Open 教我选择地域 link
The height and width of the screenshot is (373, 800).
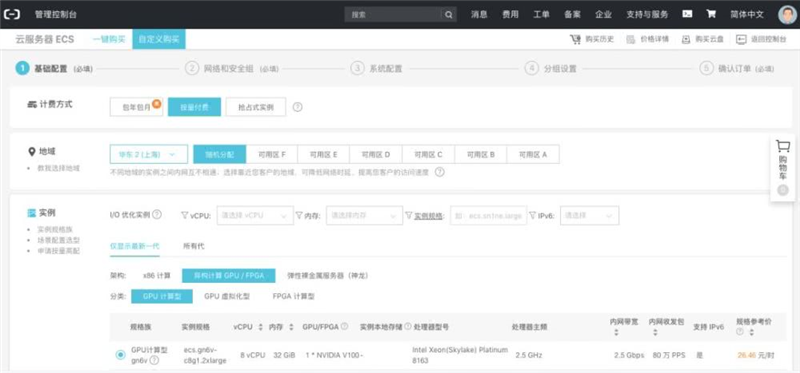pos(59,168)
